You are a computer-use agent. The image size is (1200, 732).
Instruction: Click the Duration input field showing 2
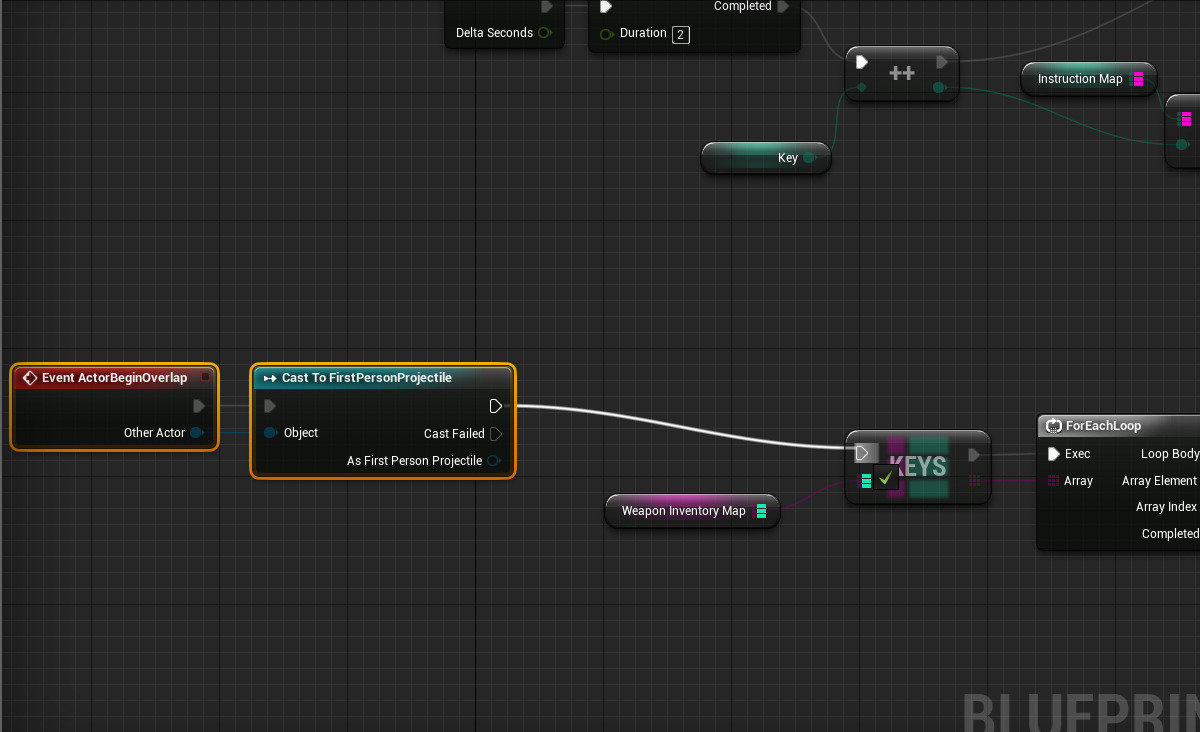tap(682, 33)
